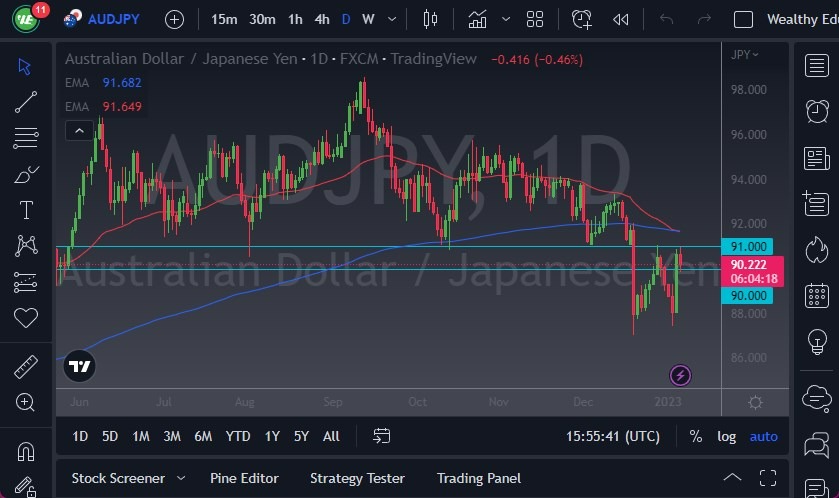This screenshot has width=839, height=498.
Task: Switch to the 30m timeframe
Action: (x=262, y=20)
